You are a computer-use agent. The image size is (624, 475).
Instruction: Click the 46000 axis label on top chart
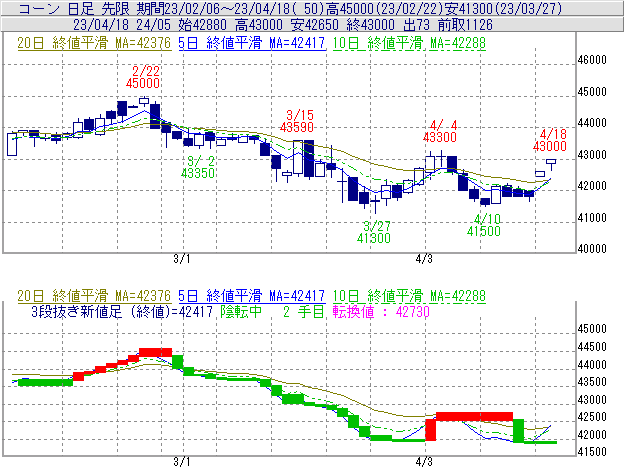click(x=592, y=60)
